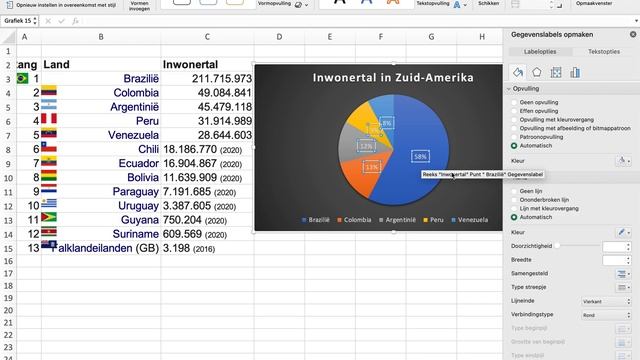The image size is (640, 360).
Task: Open the name box Grafiek 15 stepper
Action: pos(35,21)
